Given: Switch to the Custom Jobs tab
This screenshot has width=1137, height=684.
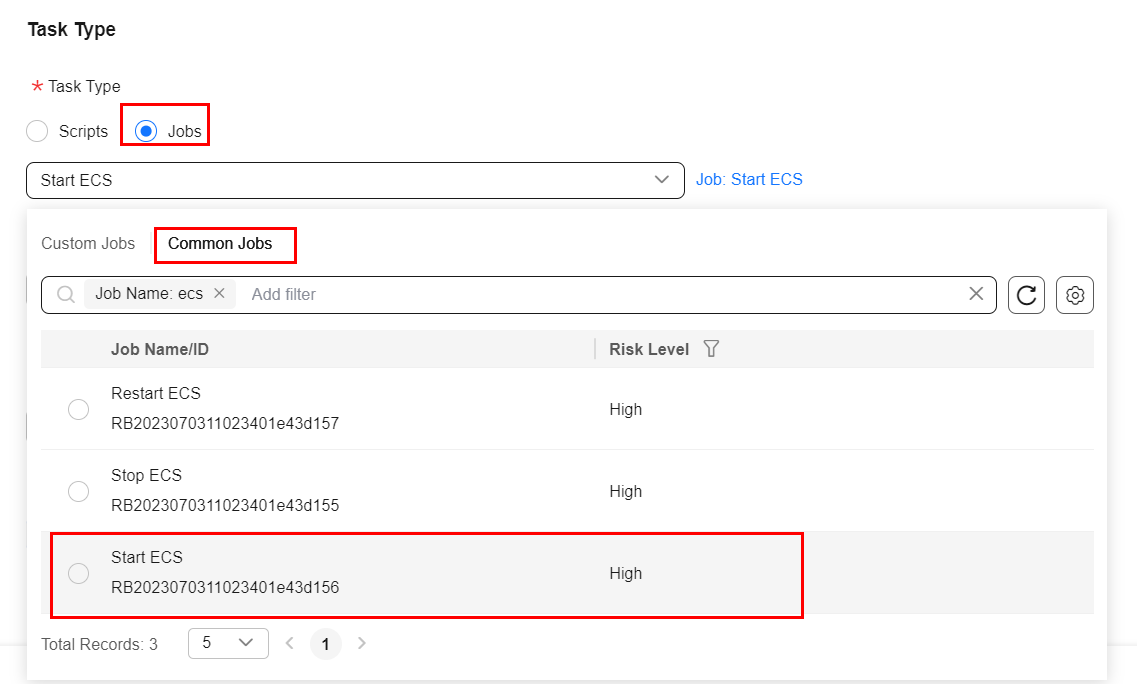Looking at the screenshot, I should [88, 244].
